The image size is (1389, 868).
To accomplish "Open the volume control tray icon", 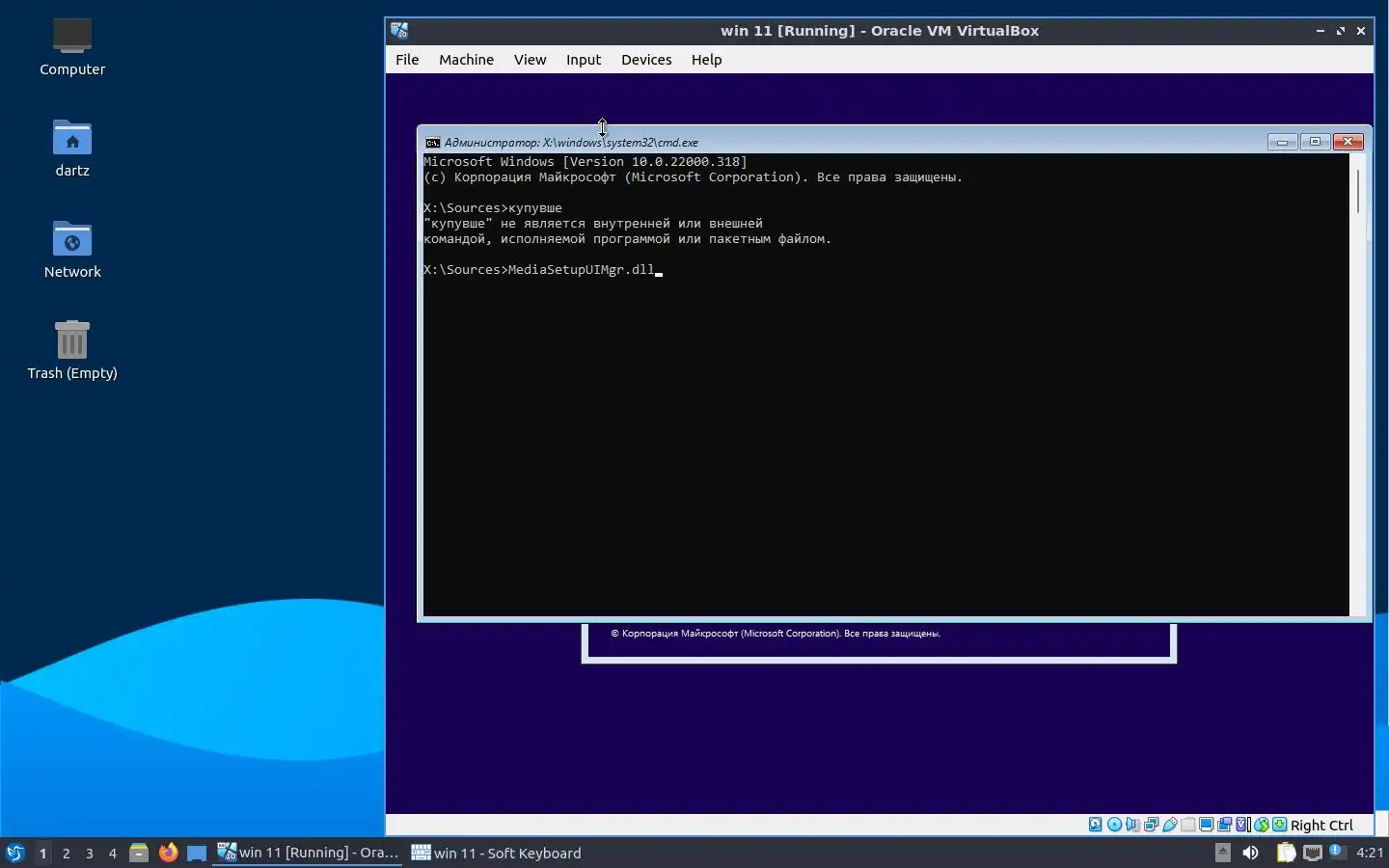I will 1250,853.
